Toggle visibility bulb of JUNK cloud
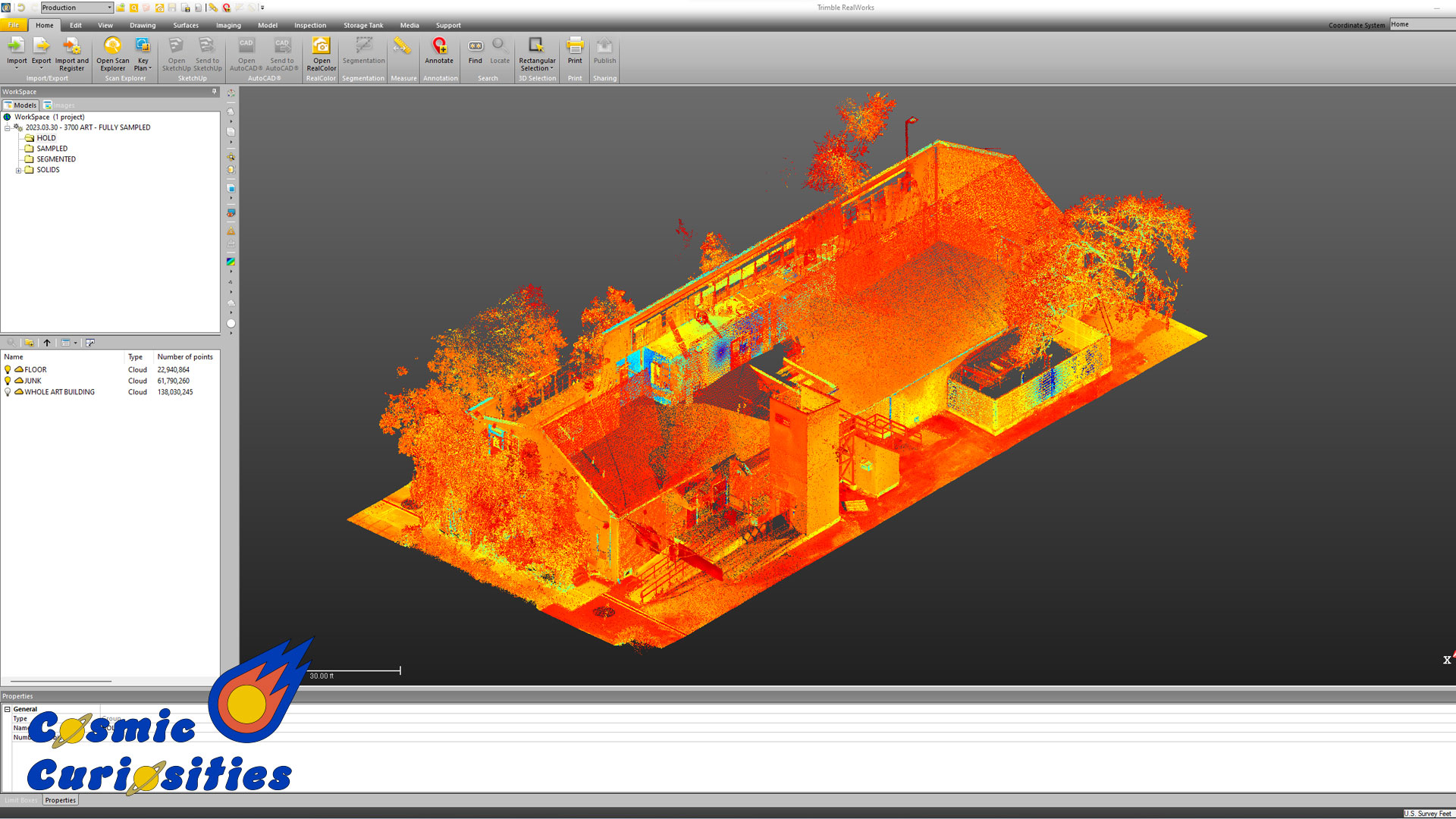The height and width of the screenshot is (819, 1456). point(8,381)
